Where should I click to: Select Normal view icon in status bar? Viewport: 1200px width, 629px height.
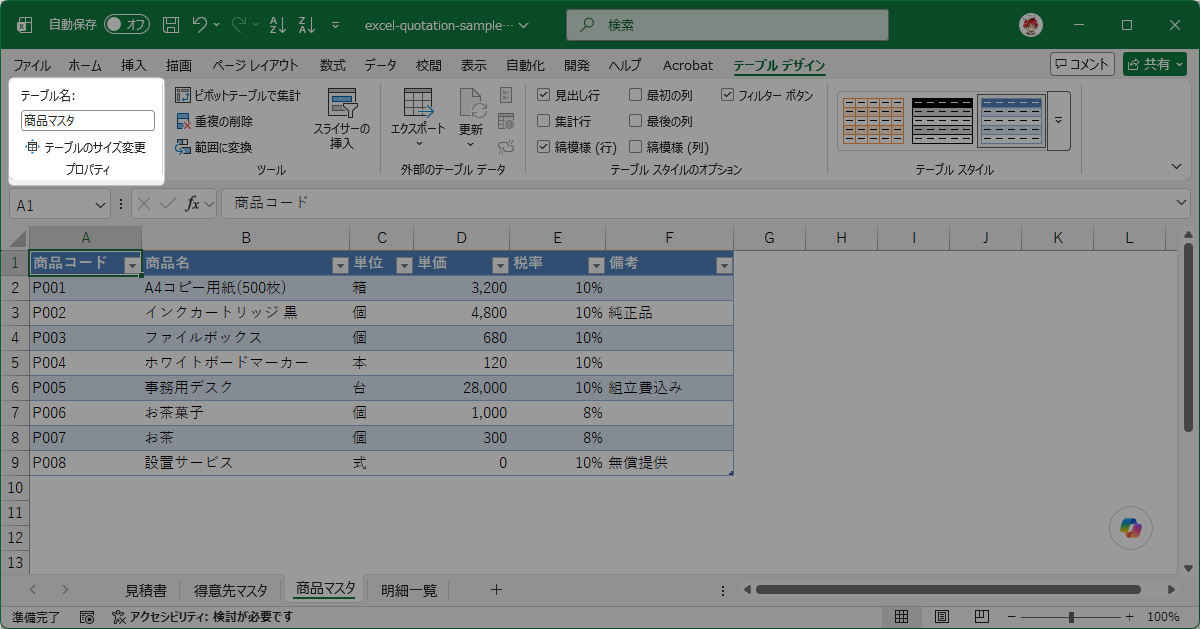pos(901,617)
